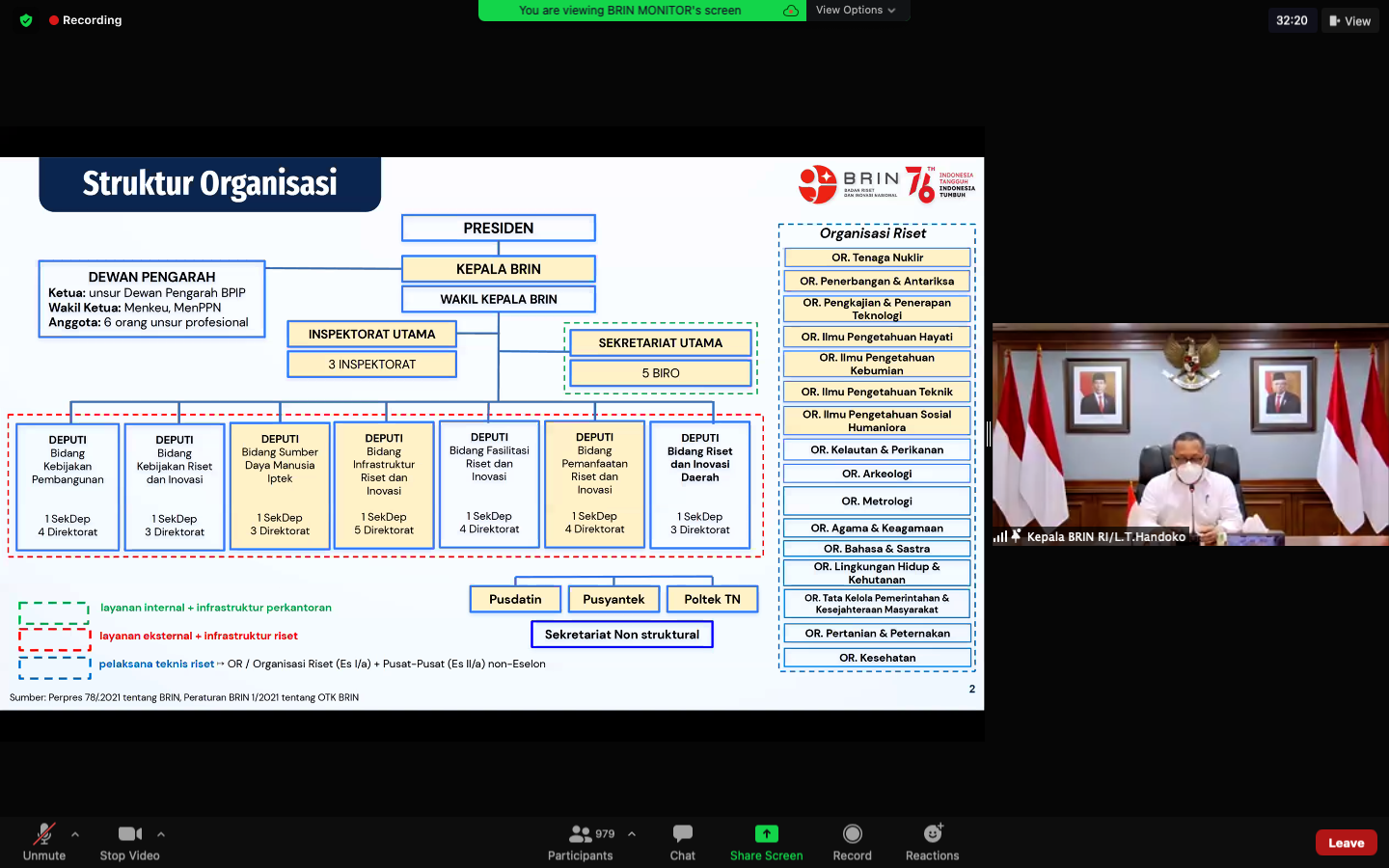Start recording with the Record icon
1389x868 pixels.
(x=852, y=834)
